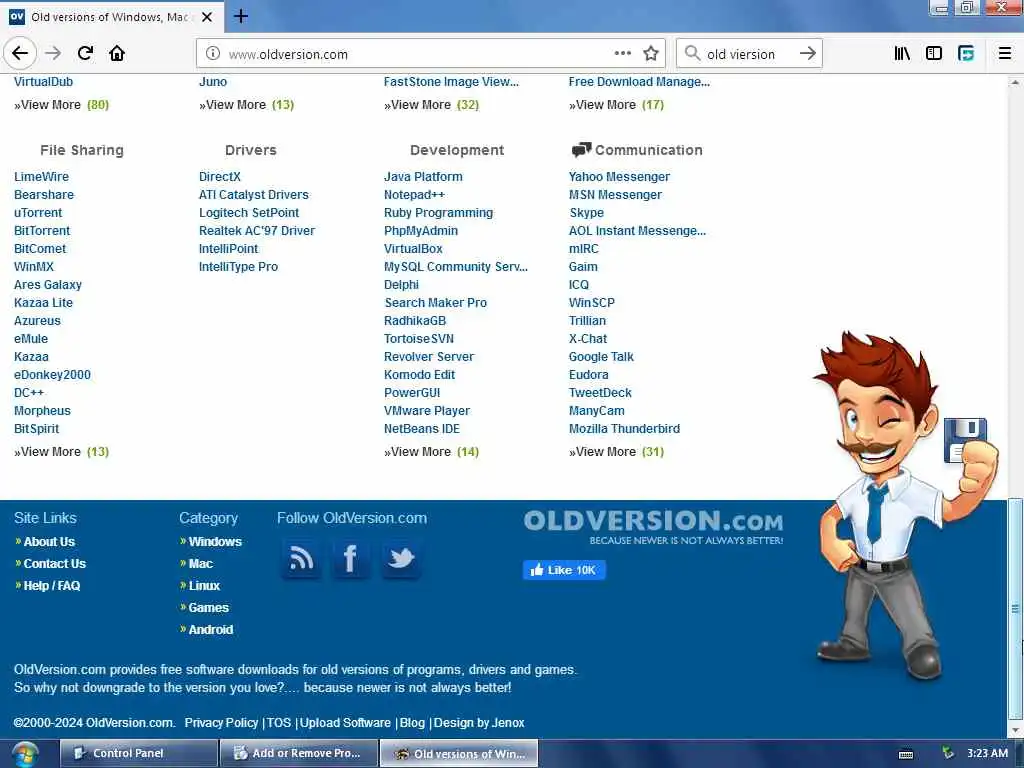Click the teal extension icon in toolbar
Viewport: 1024px width, 768px height.
coord(966,54)
